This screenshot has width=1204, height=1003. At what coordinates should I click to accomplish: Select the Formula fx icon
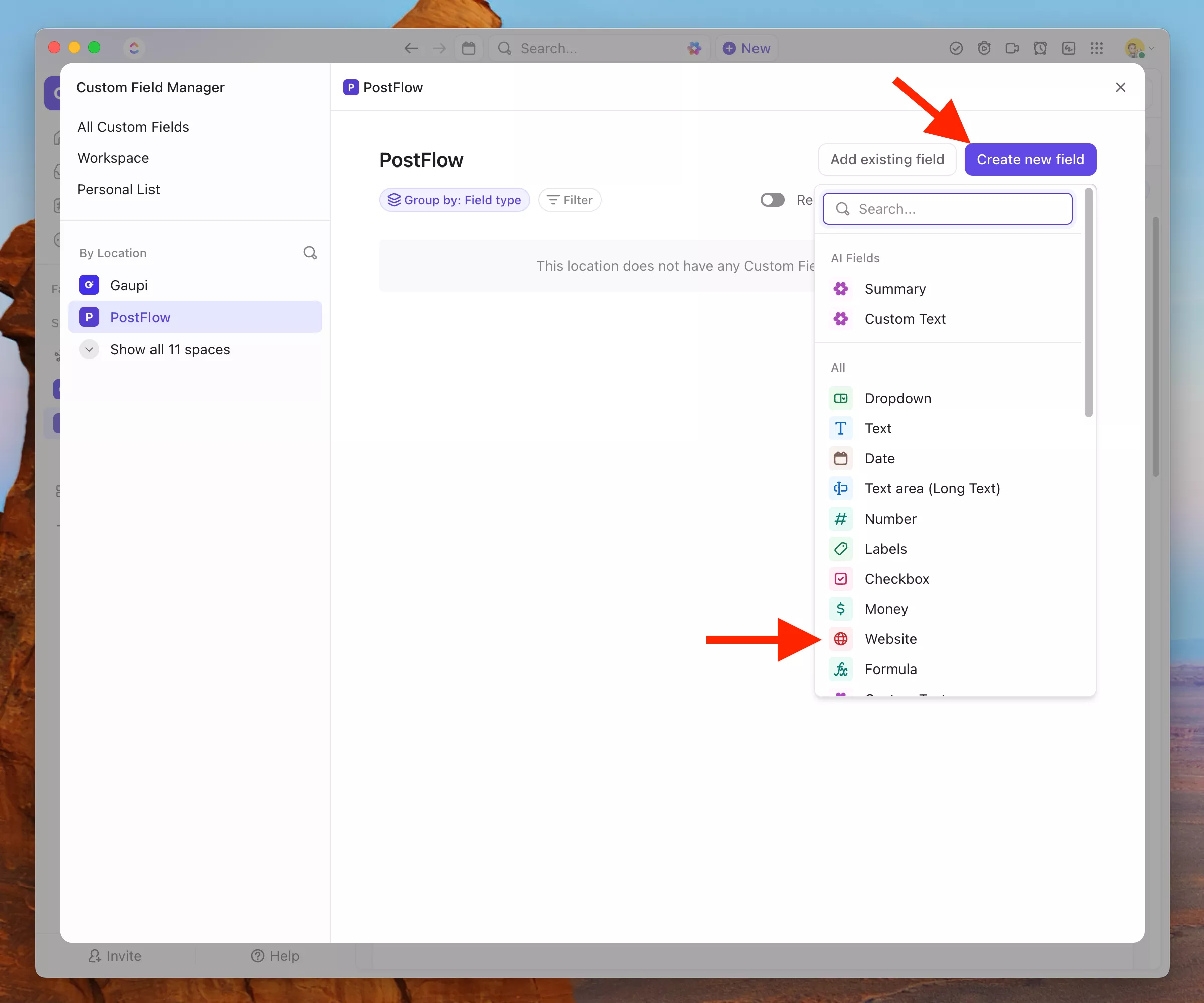[840, 669]
